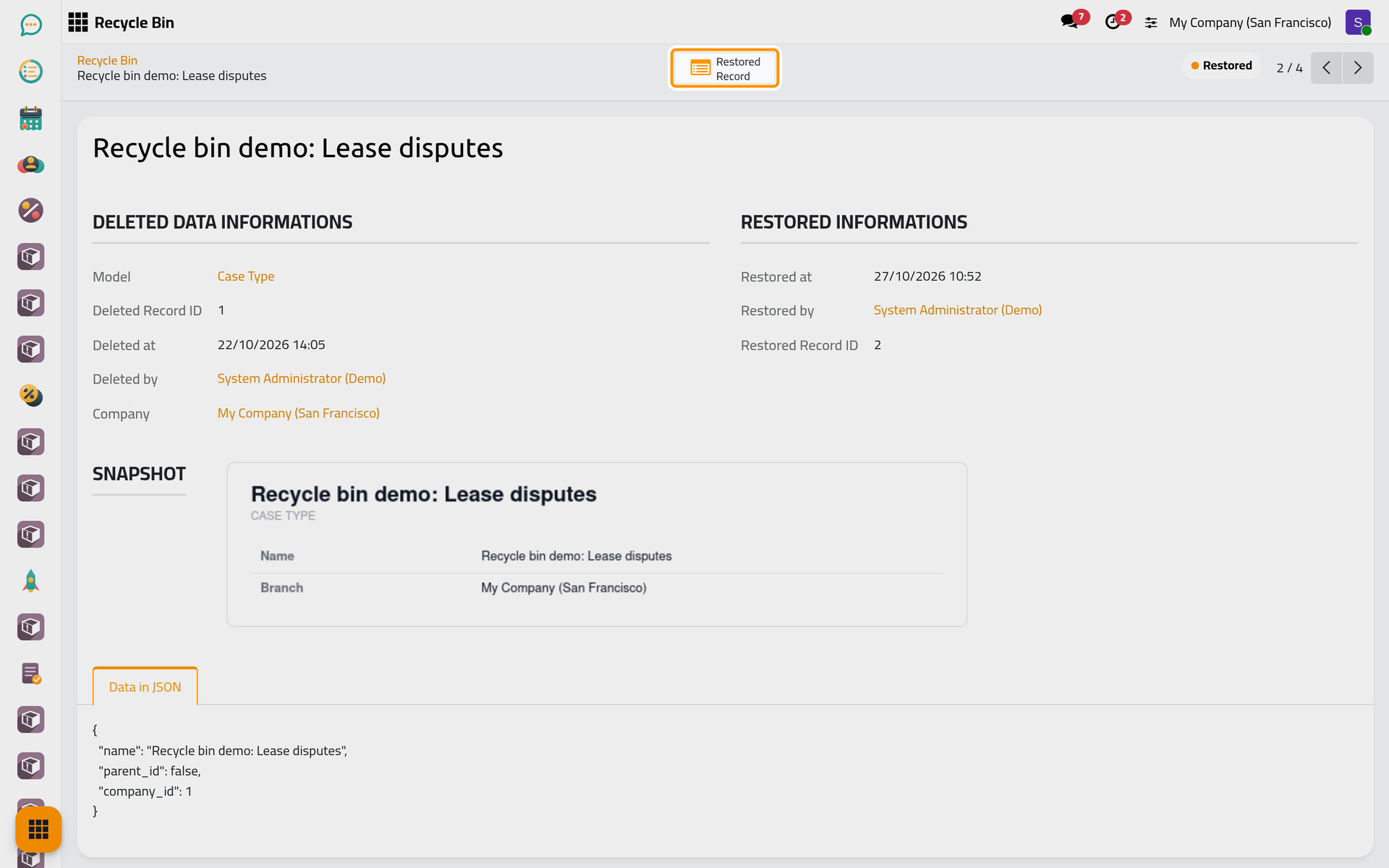The image size is (1389, 868).
Task: Go to the next record arrow
Action: [x=1358, y=68]
